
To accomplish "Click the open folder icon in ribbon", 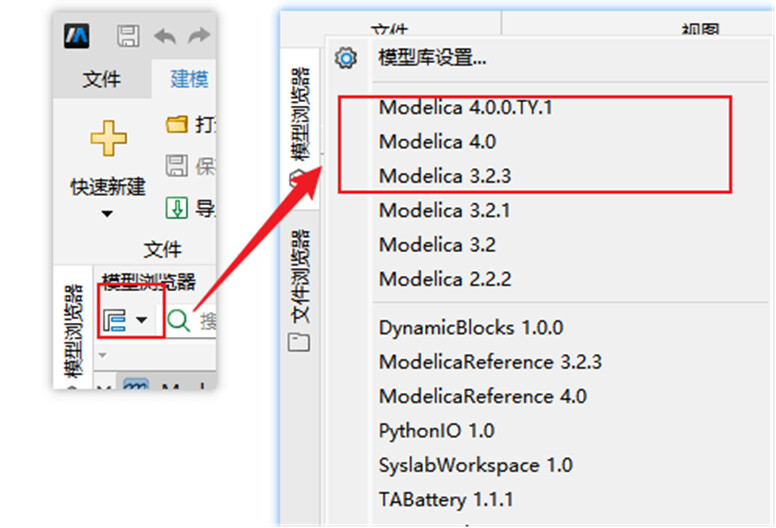I will (177, 124).
